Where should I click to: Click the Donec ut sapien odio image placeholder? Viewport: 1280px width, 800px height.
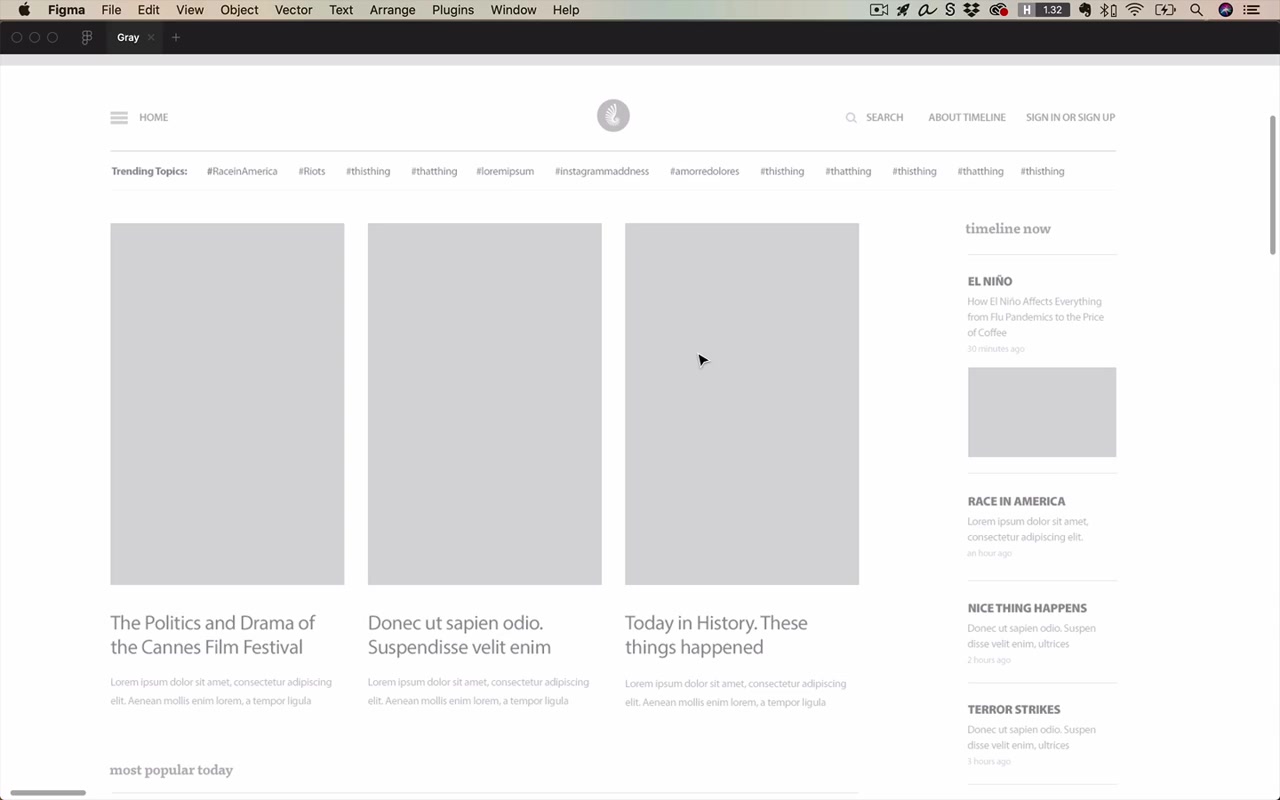[x=485, y=404]
